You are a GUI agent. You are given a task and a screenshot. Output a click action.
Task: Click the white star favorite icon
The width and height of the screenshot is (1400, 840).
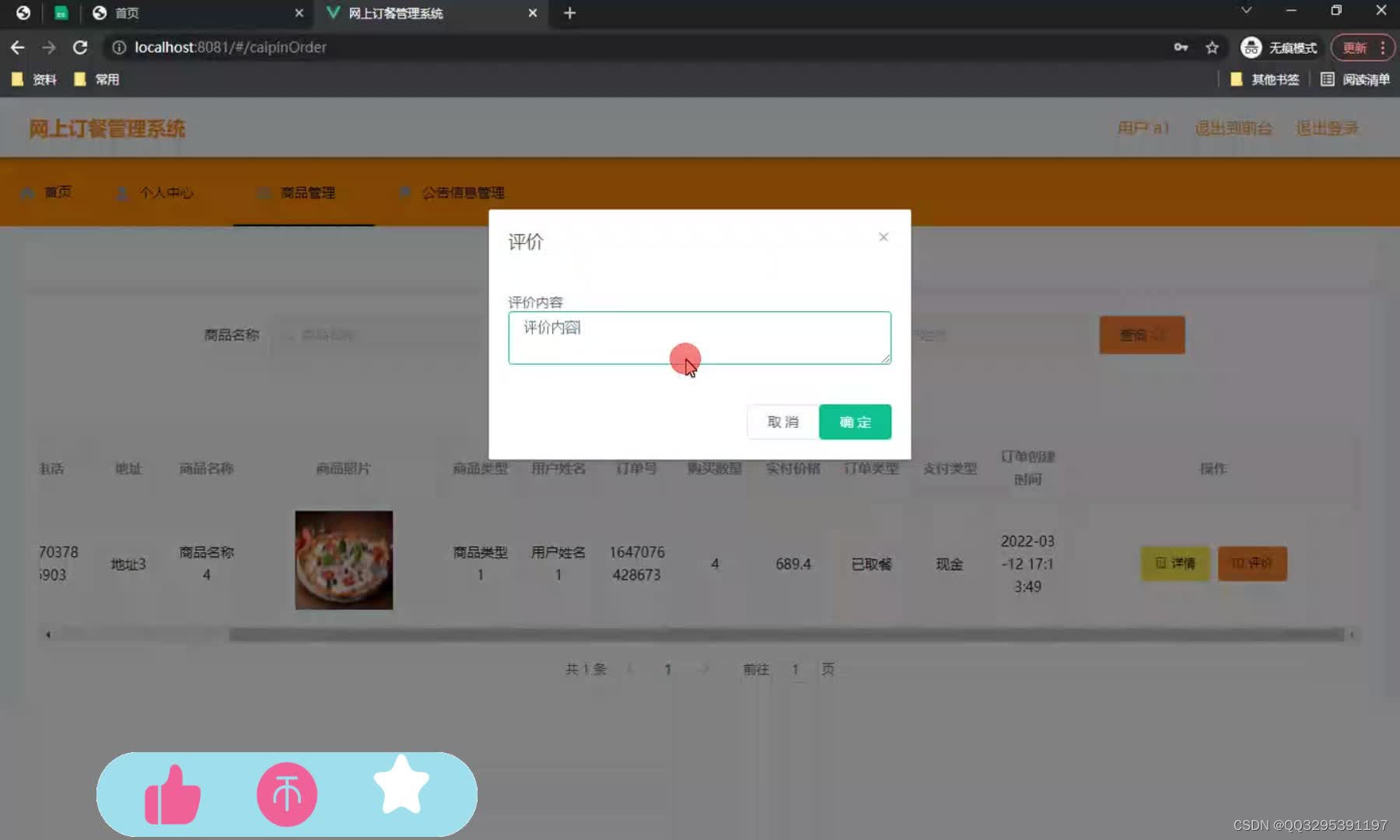coord(401,785)
